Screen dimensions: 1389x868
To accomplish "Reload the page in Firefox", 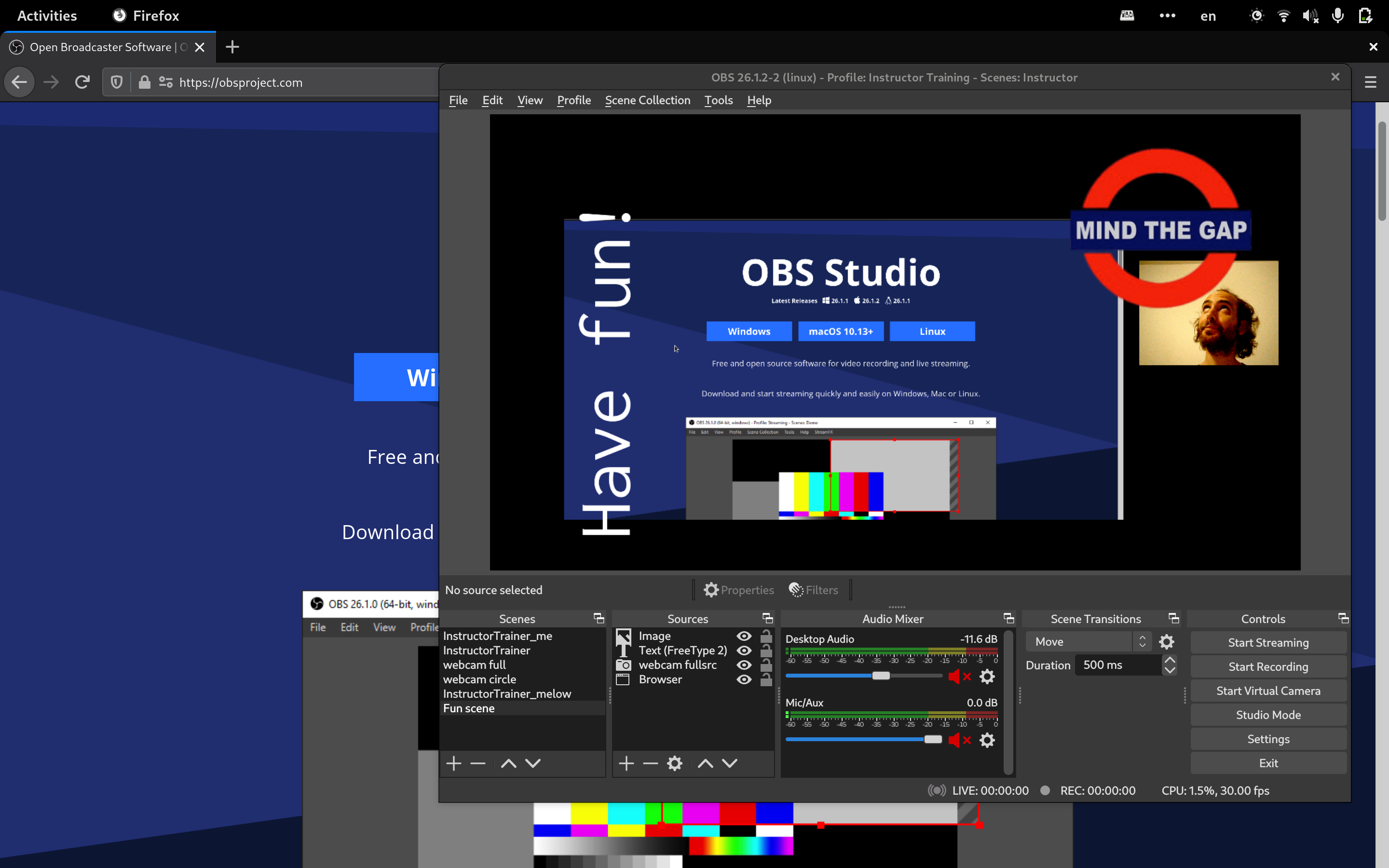I will (82, 82).
